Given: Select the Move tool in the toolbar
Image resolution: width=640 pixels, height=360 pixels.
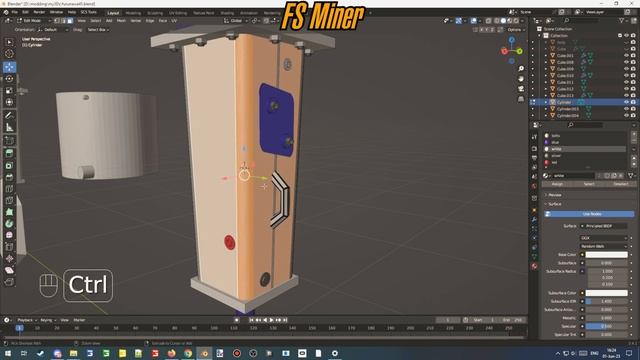Looking at the screenshot, I should pyautogui.click(x=9, y=67).
